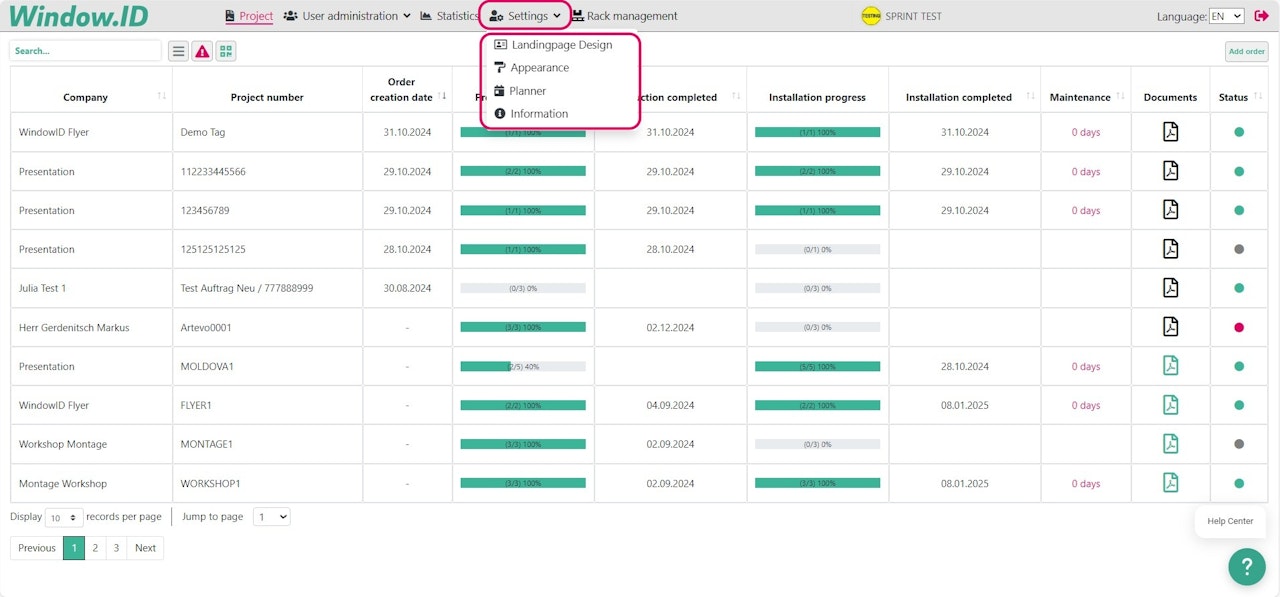Click the Help Center question mark icon
Image resolution: width=1280 pixels, height=597 pixels.
(1246, 567)
